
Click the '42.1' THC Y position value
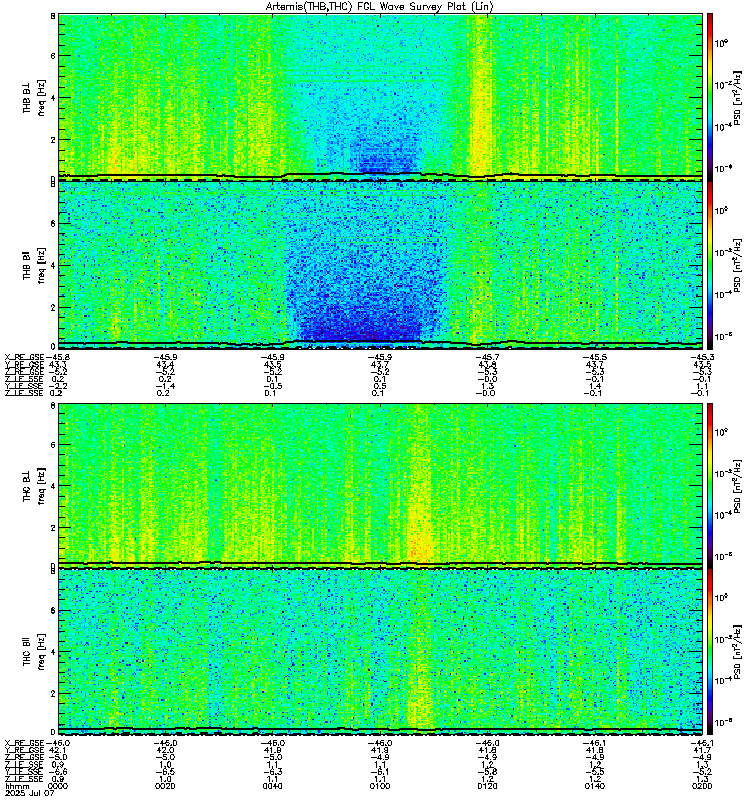[x=58, y=751]
